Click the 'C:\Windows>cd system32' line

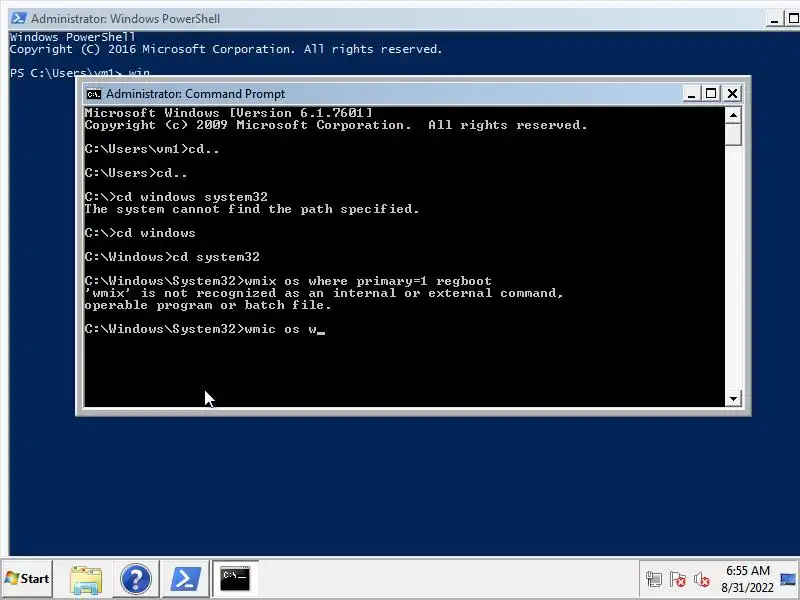point(172,257)
